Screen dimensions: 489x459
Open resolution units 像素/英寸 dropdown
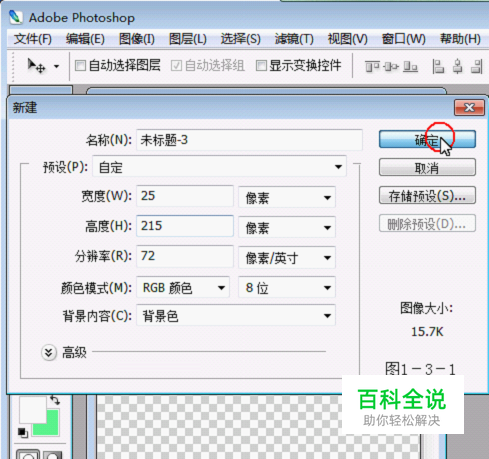[x=287, y=257]
